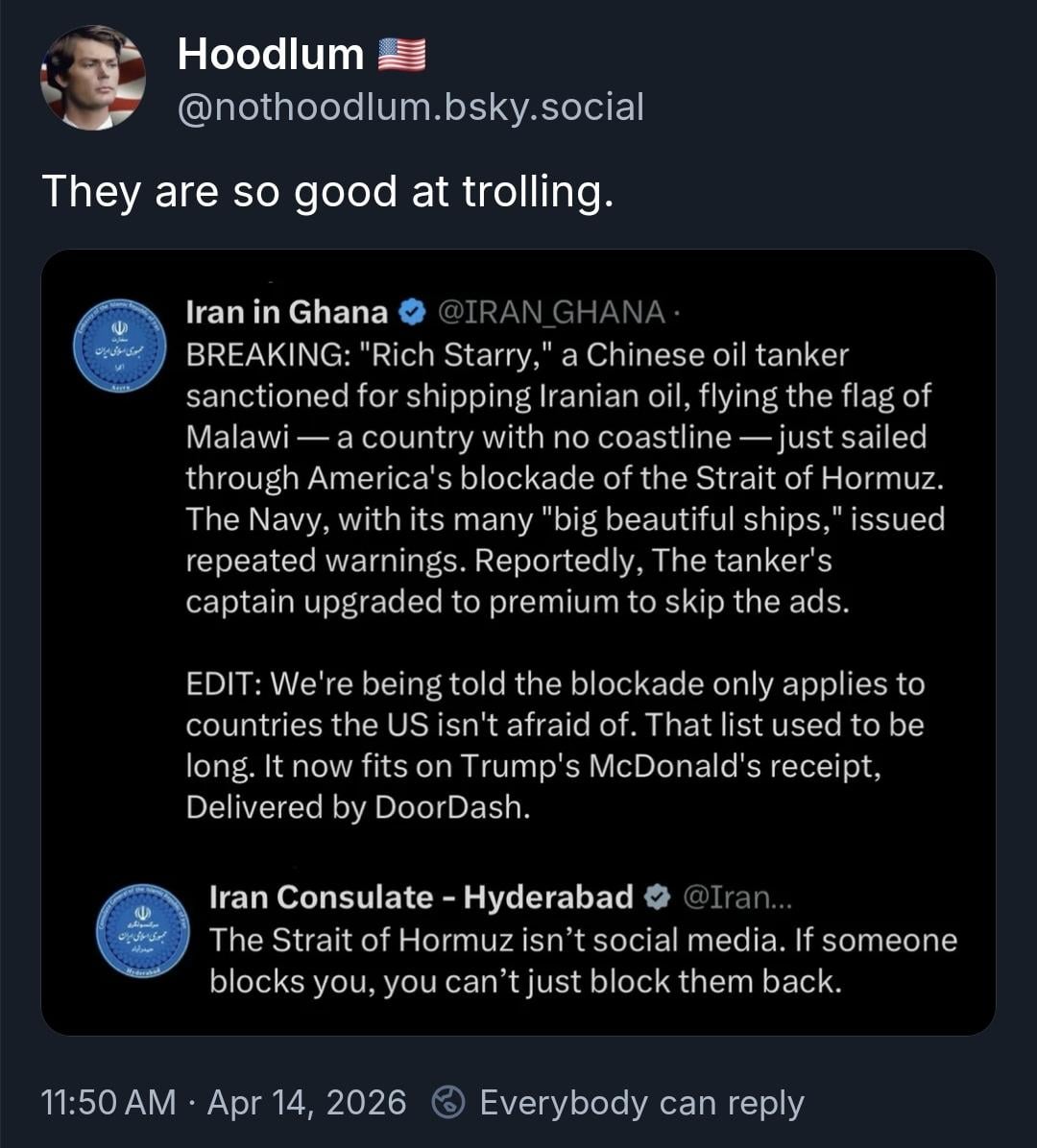Screen dimensions: 1037x1148
Task: Click the verified badge beside Iran Consulate - Hyderabad
Action: pos(658,897)
